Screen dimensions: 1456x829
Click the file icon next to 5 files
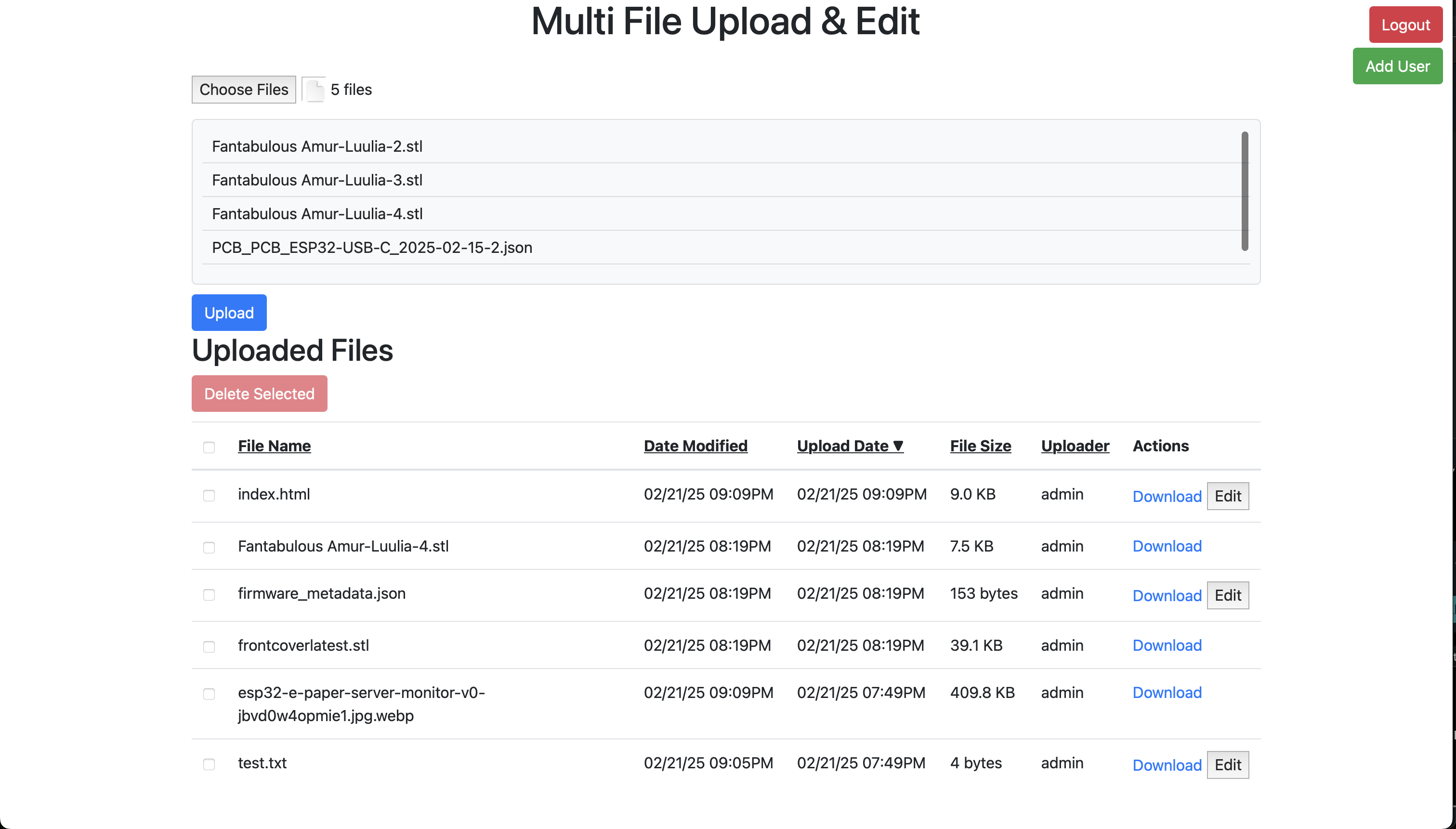[x=315, y=90]
